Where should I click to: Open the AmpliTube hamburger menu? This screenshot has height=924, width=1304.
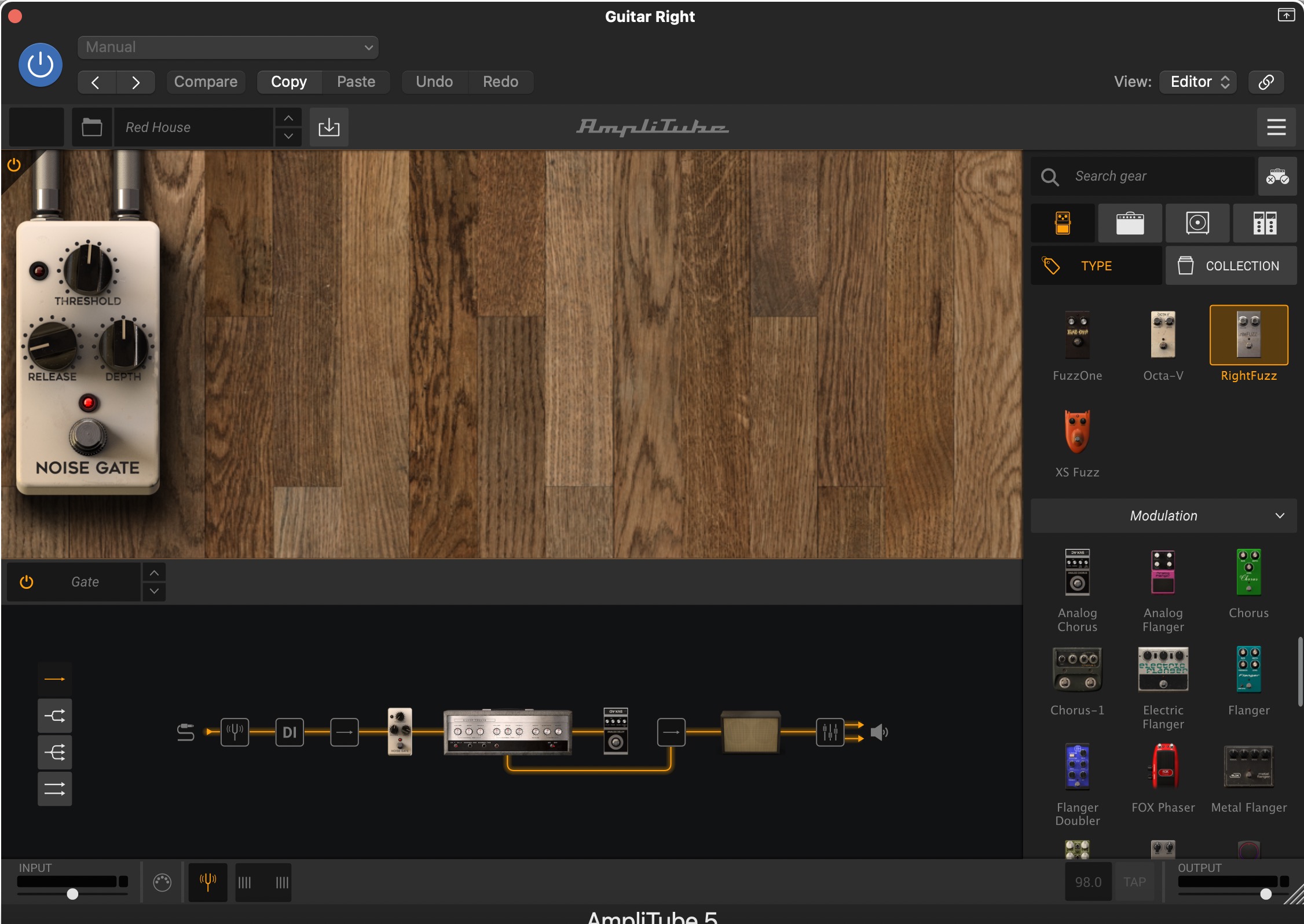point(1276,127)
